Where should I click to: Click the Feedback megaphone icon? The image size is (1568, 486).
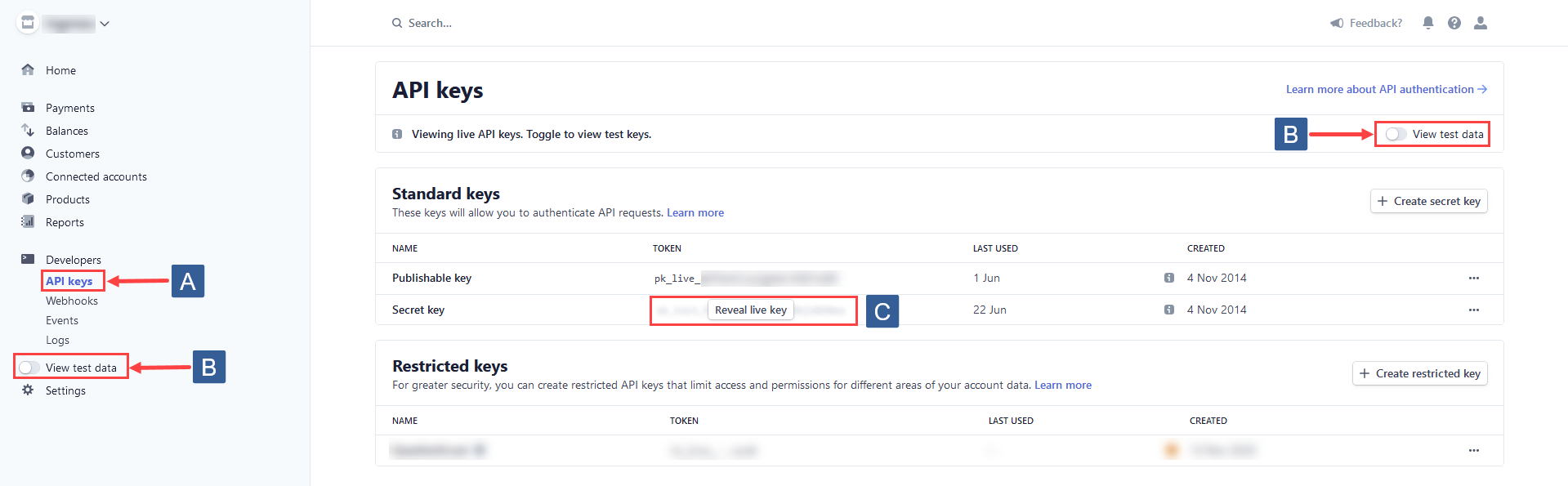tap(1337, 23)
